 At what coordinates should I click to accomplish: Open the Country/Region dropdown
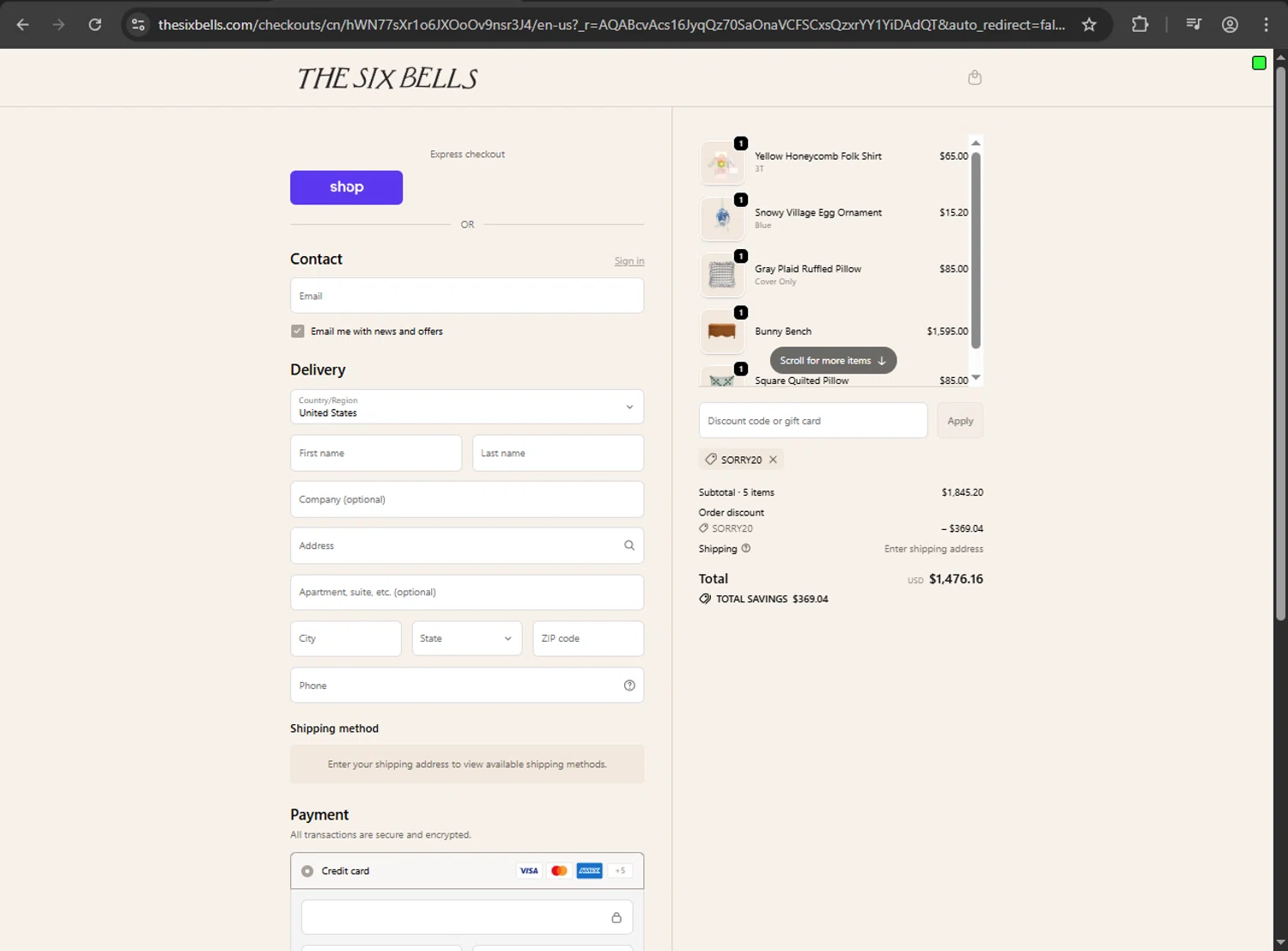point(467,407)
